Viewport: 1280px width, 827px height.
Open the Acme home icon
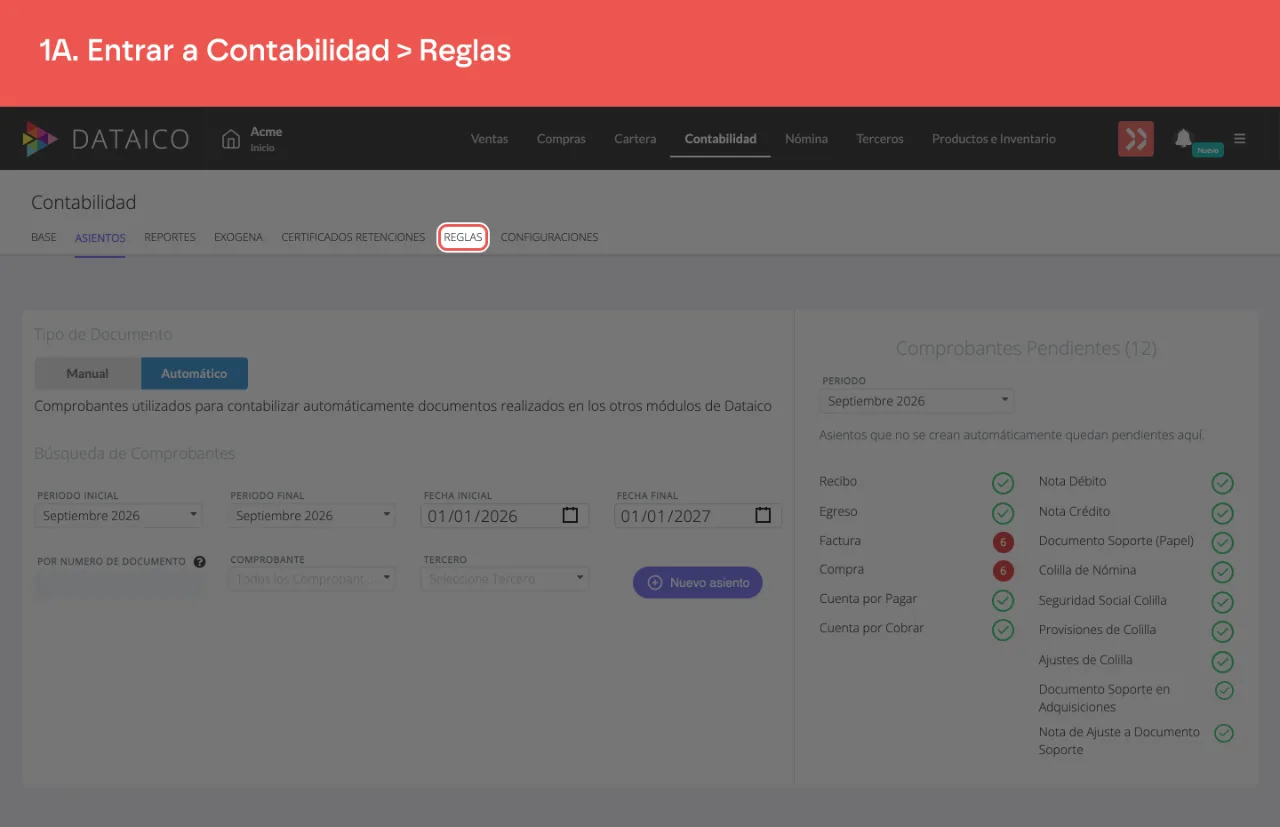click(231, 139)
